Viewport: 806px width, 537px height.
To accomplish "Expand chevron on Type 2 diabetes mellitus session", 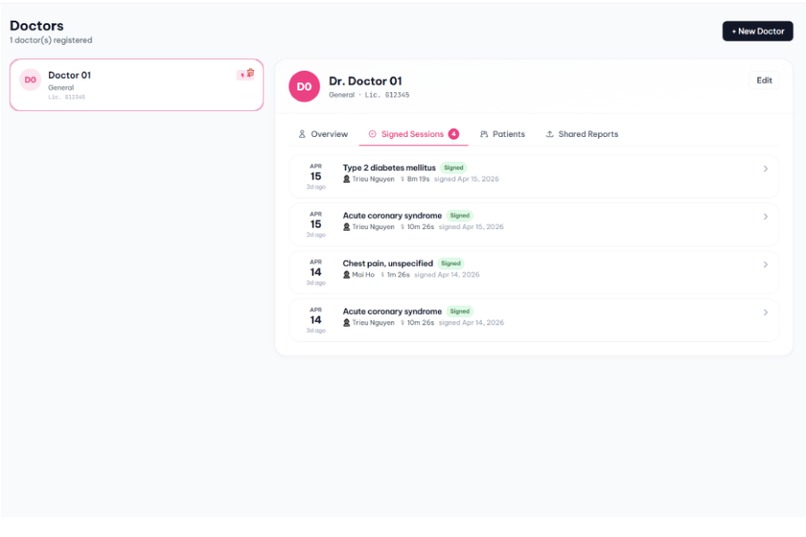I will [x=765, y=169].
